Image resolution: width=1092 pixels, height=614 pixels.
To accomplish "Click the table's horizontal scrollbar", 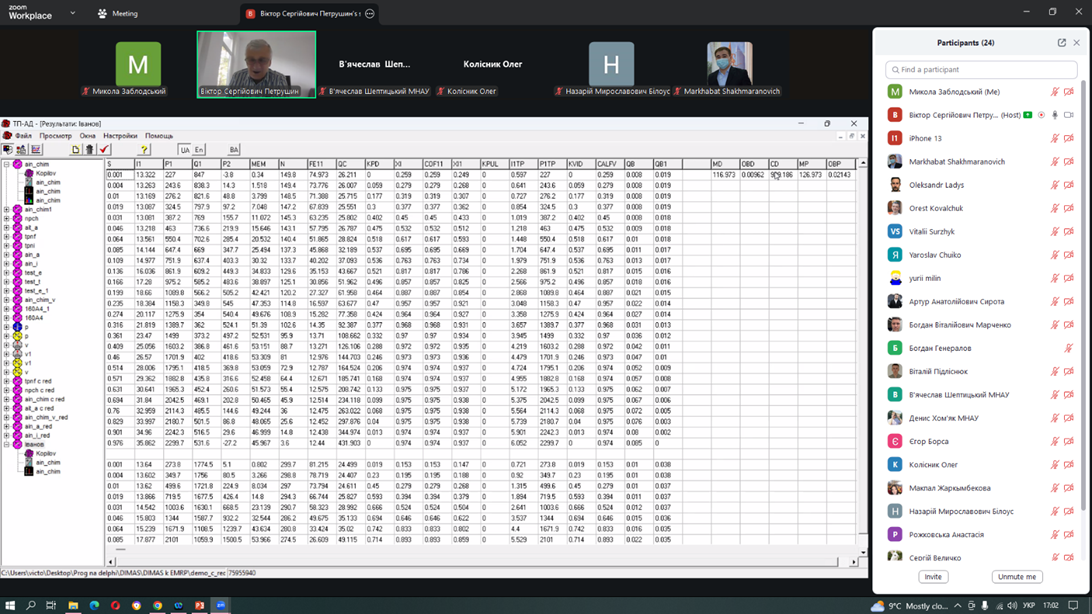I will point(480,562).
